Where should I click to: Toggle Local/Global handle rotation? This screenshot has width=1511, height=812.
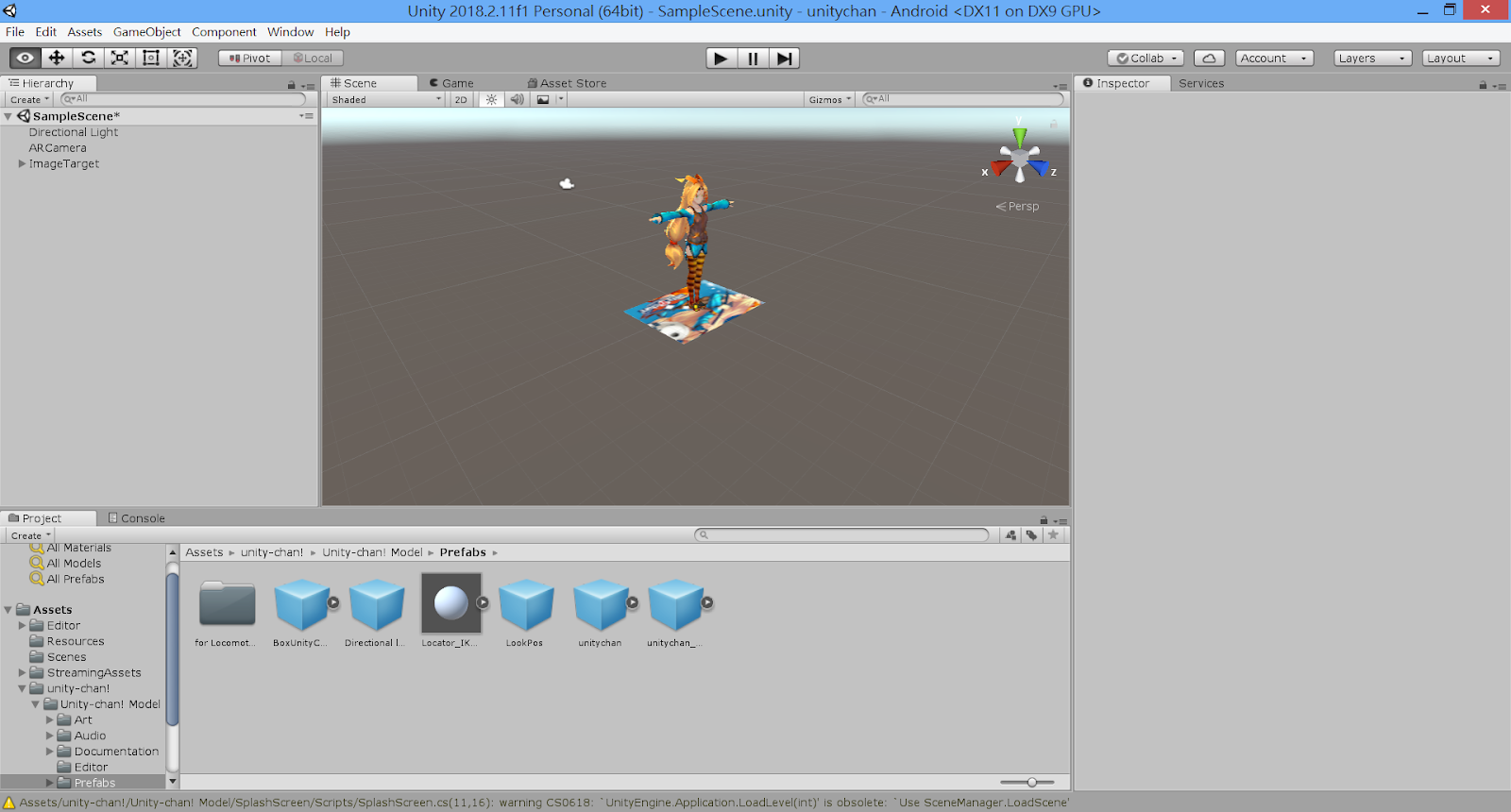pos(313,58)
